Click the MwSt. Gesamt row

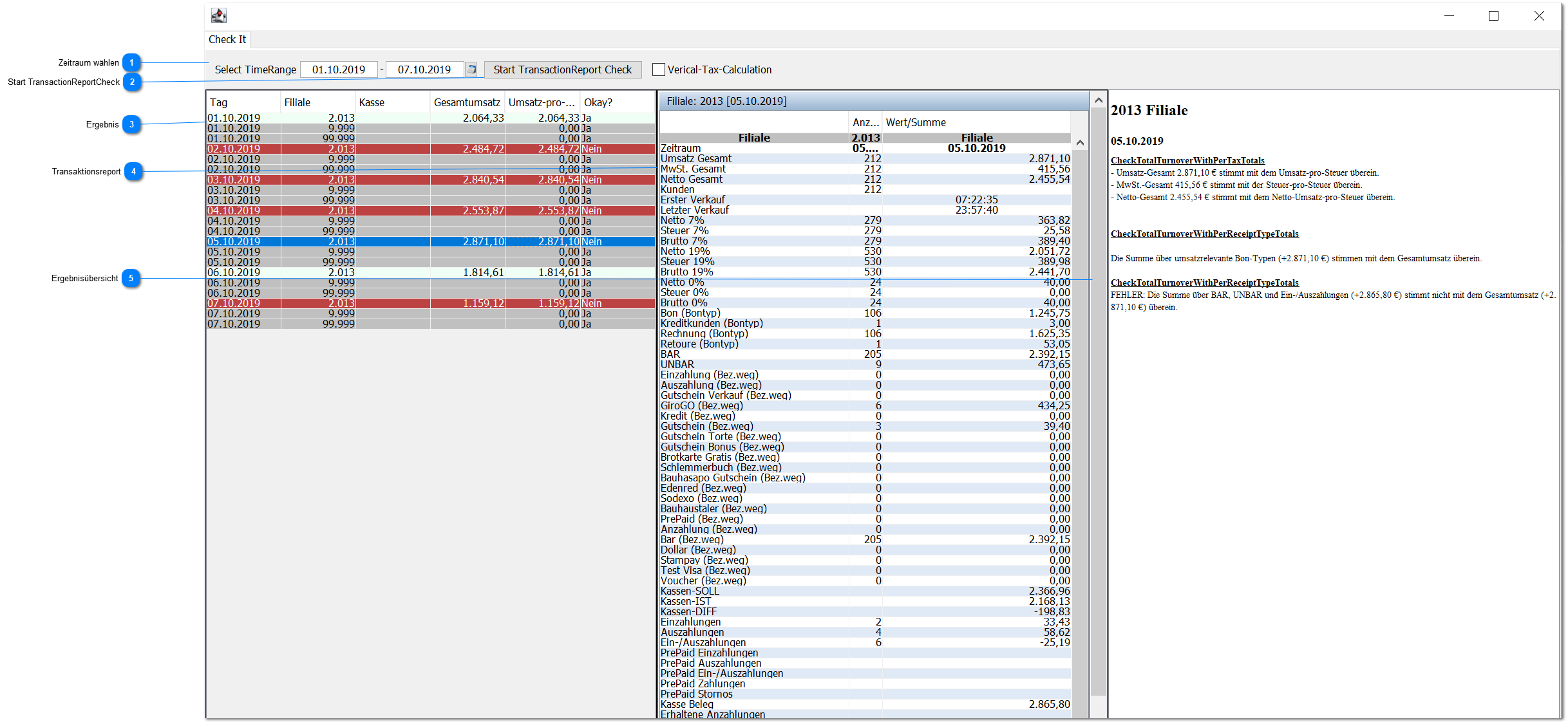click(865, 169)
